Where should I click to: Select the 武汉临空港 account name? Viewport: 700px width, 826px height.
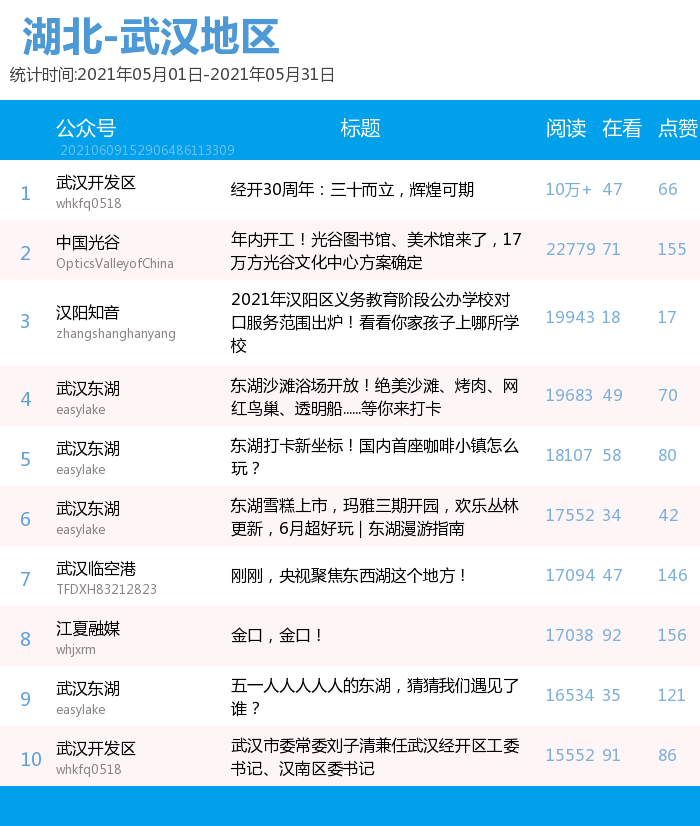(x=96, y=569)
